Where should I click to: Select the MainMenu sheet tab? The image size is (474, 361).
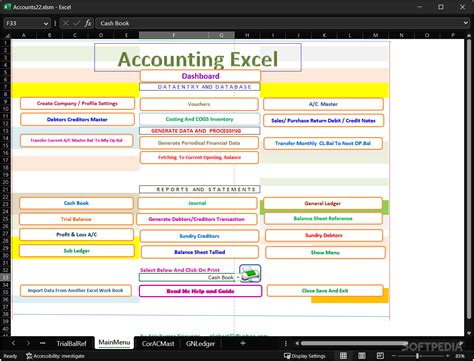114,342
